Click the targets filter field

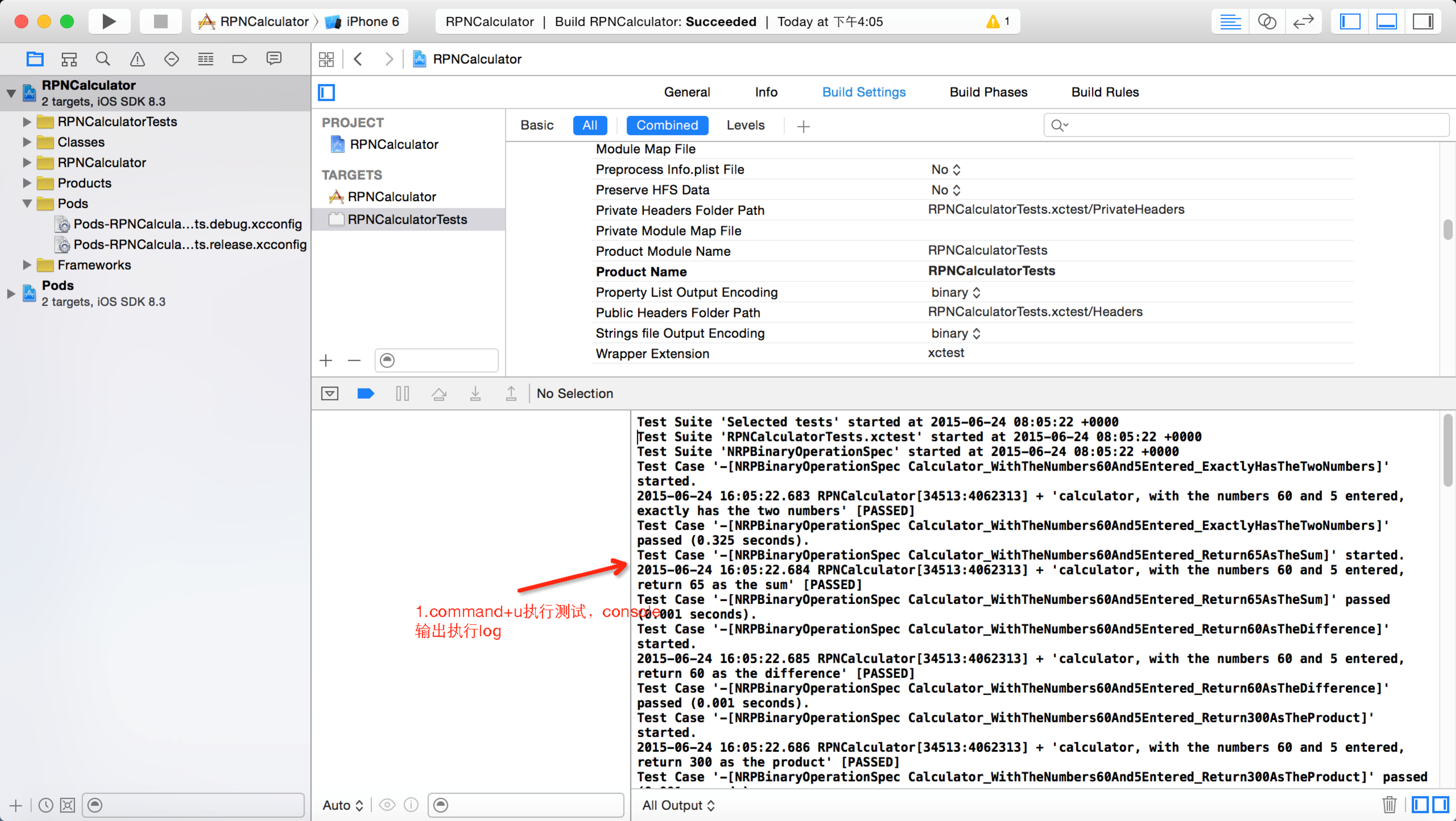click(x=436, y=360)
